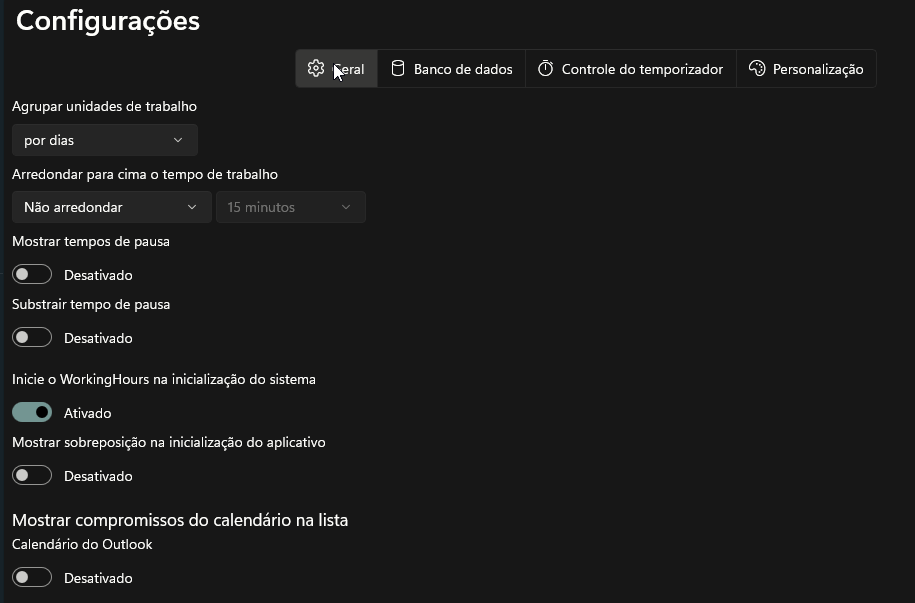The width and height of the screenshot is (915, 603).
Task: Expand the 'Não arredondar' rounding dropdown
Action: point(111,207)
